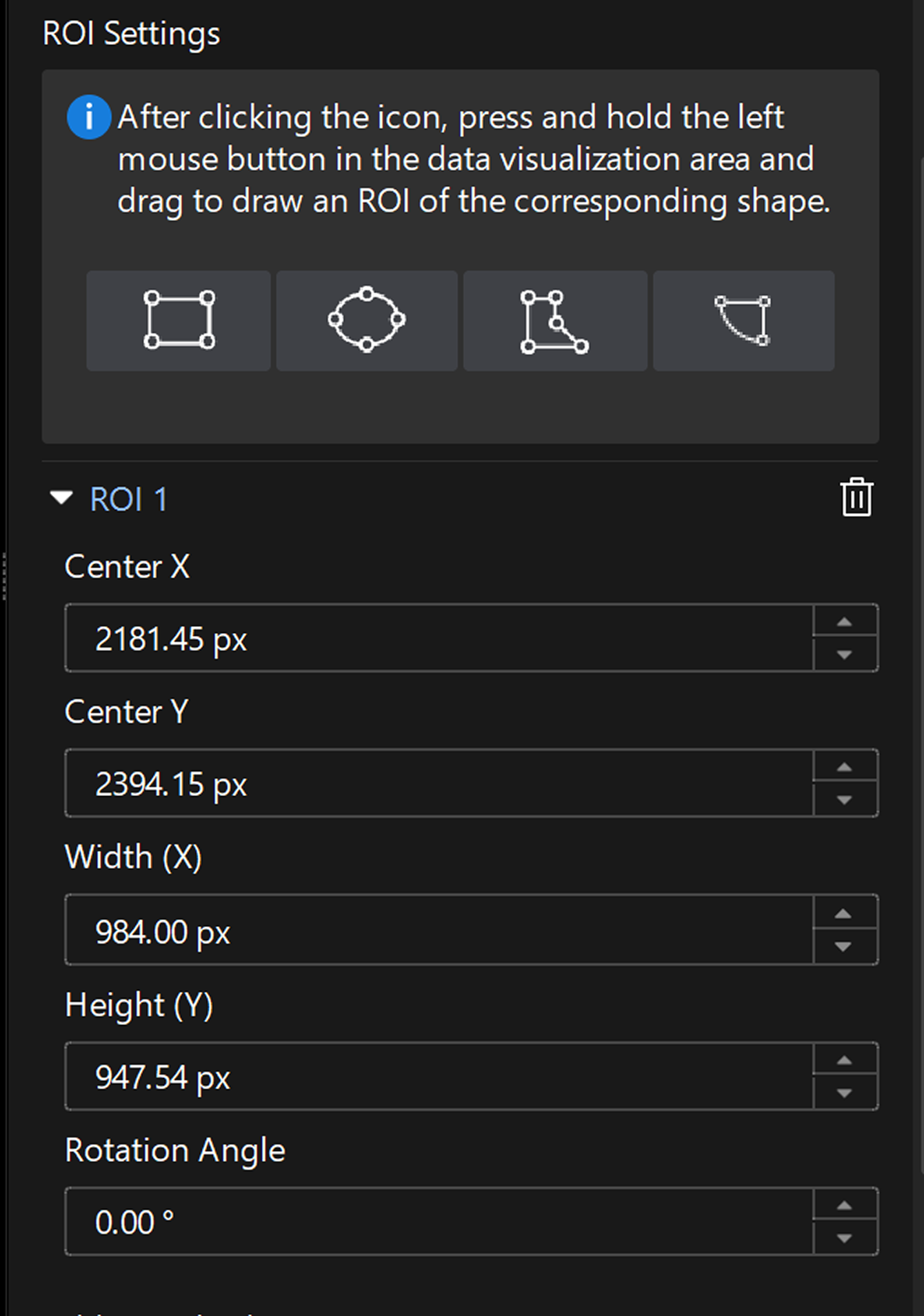Click the Center X input field
This screenshot has width=924, height=1316.
tap(439, 638)
